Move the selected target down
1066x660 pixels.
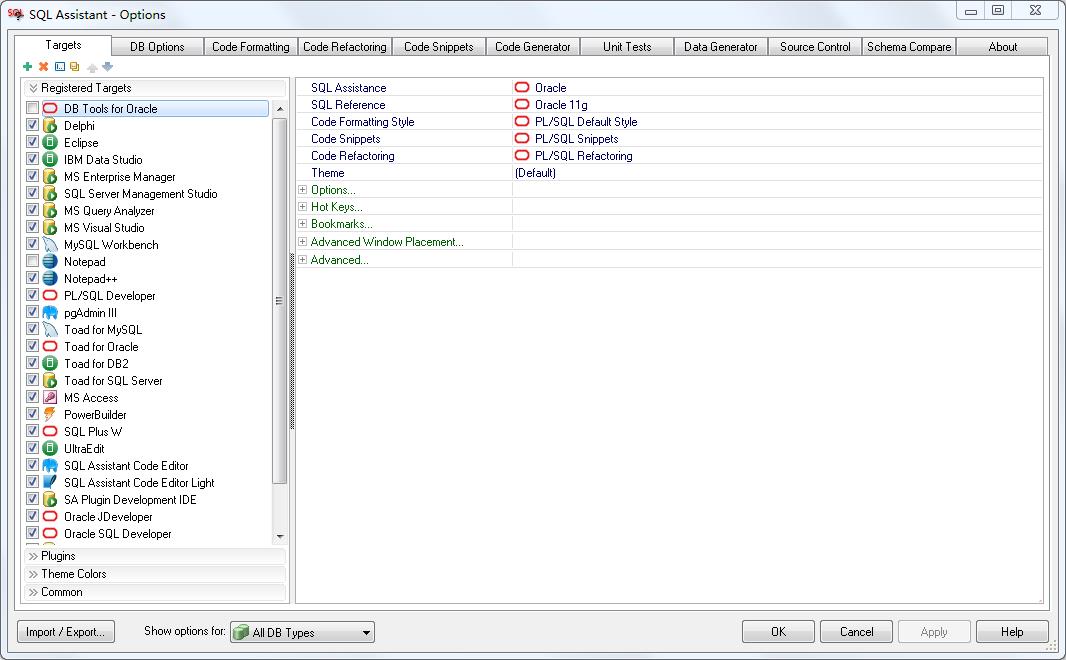(x=107, y=66)
